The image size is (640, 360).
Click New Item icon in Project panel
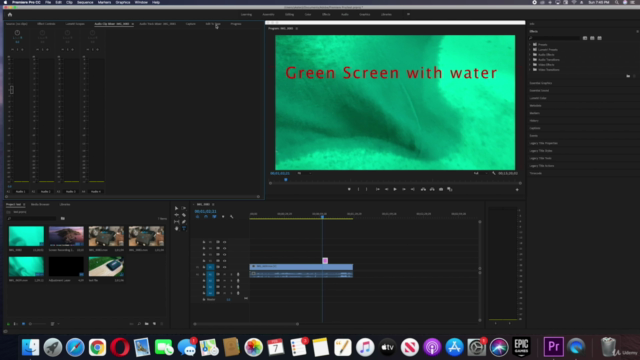click(154, 324)
